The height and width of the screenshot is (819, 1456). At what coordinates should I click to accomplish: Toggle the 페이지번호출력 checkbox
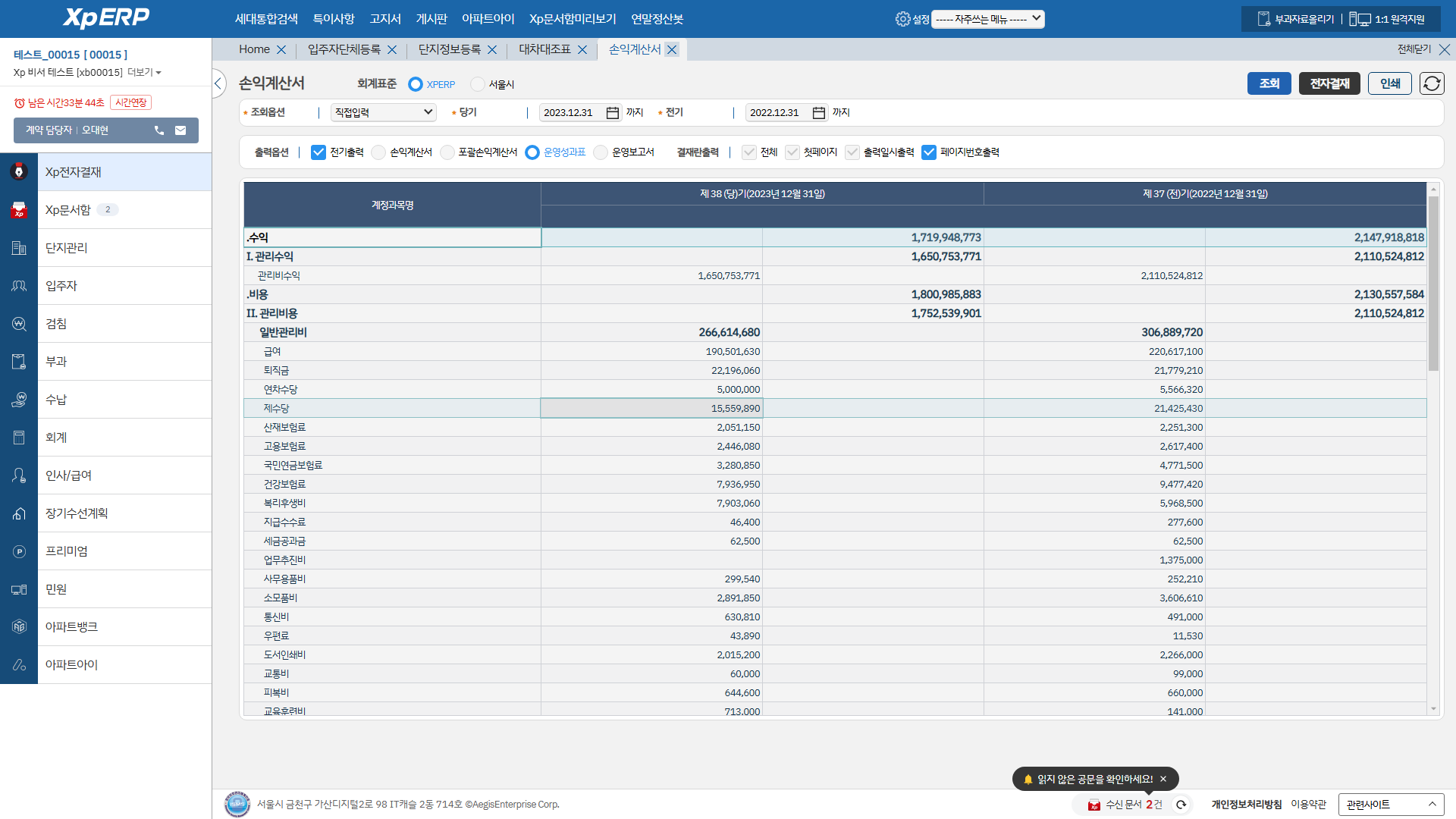tap(929, 152)
